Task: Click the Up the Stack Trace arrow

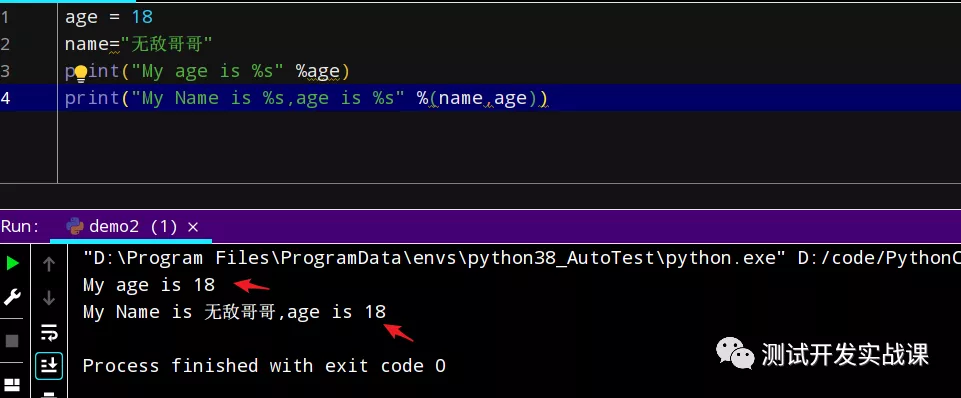Action: point(49,264)
